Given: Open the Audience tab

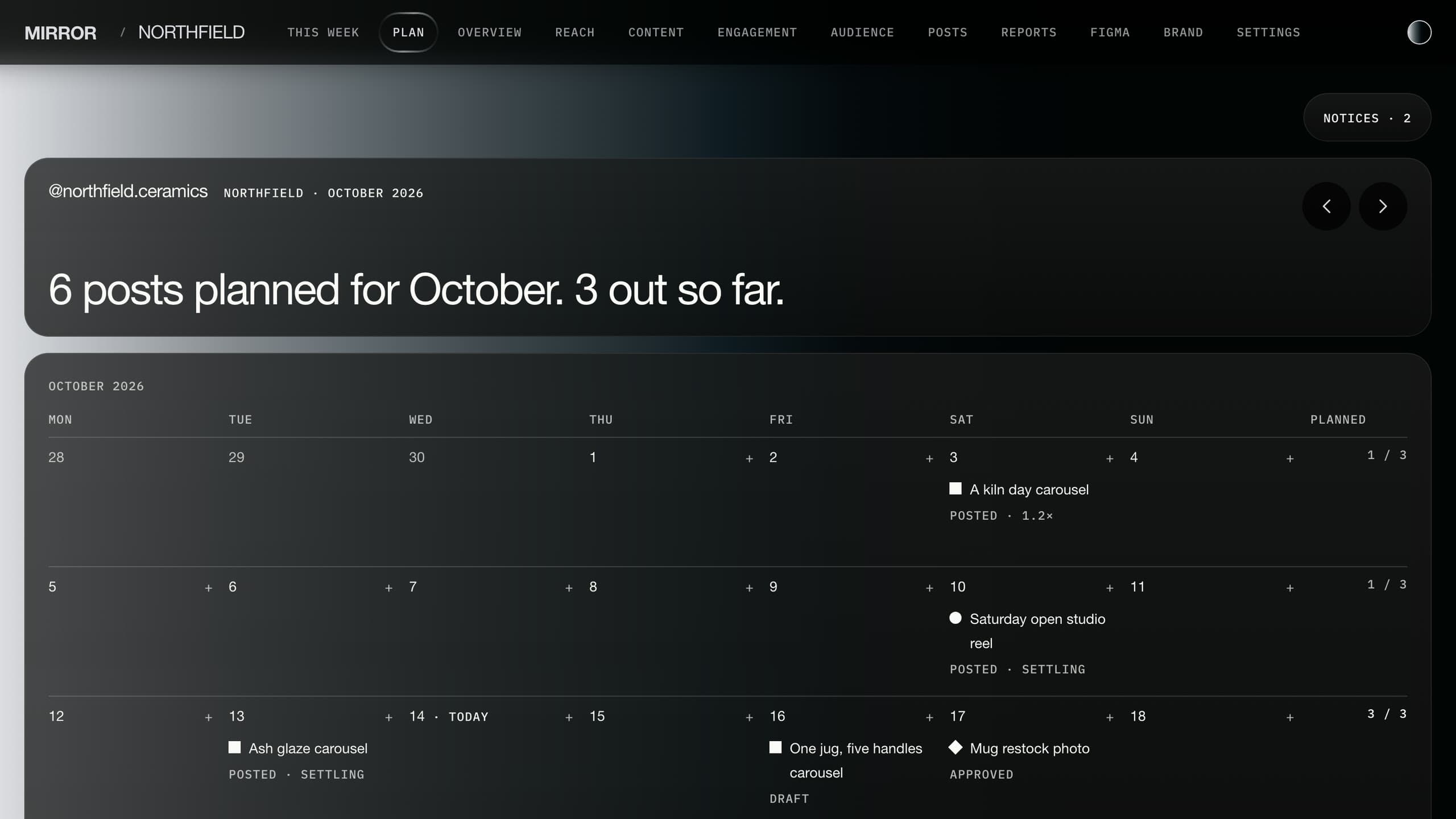Looking at the screenshot, I should (x=862, y=32).
